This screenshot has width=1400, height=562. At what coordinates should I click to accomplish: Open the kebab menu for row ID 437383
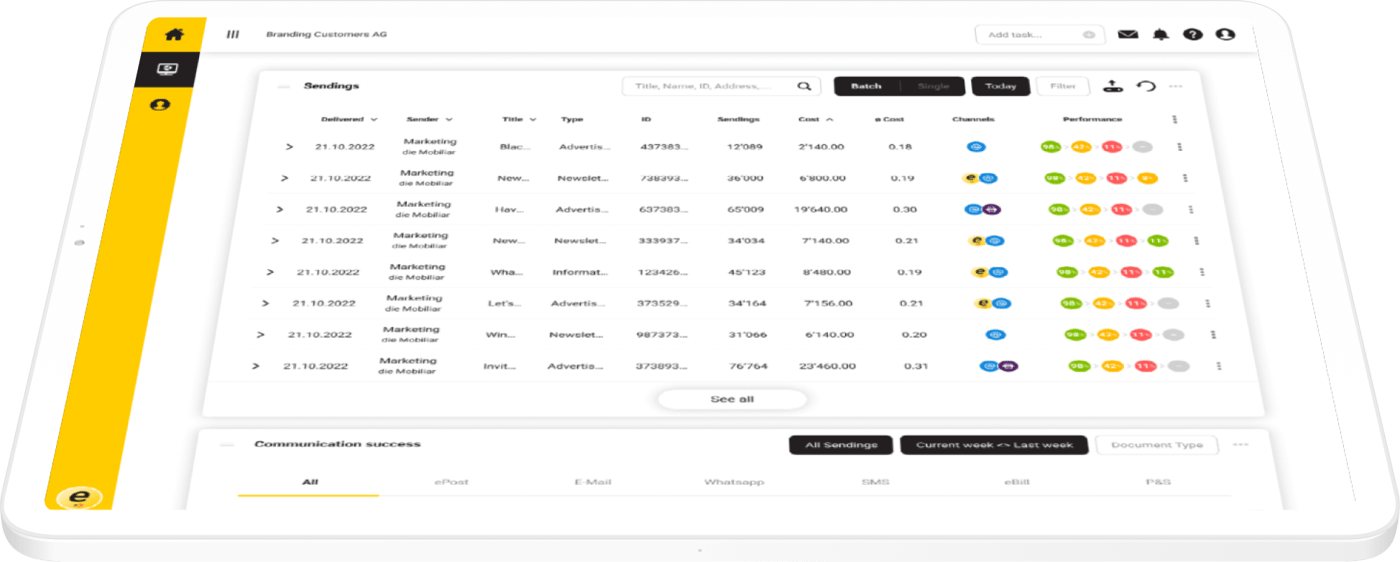click(1180, 147)
